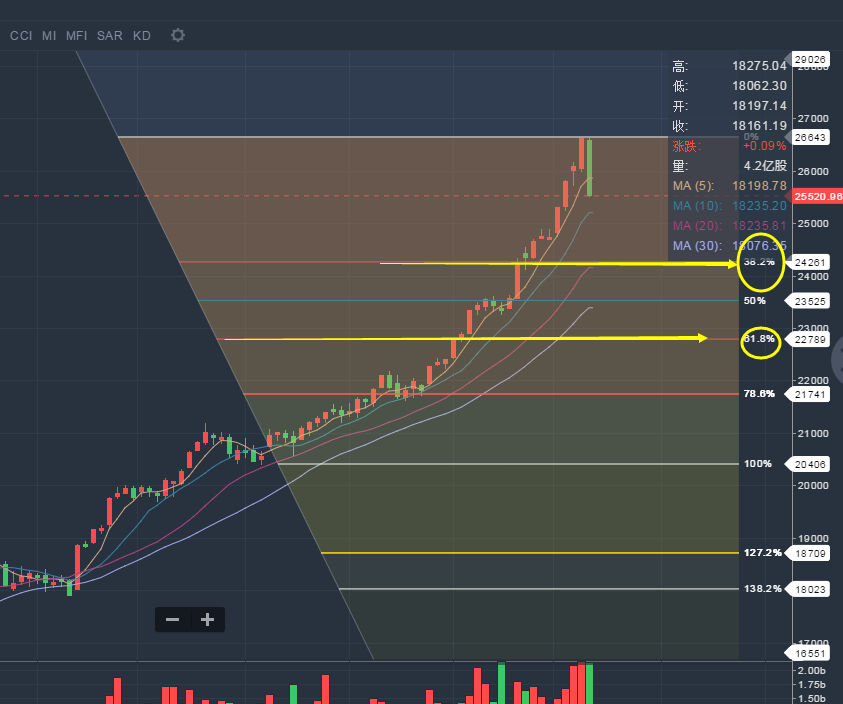Pick the 78.6% Fibonacci label
The width and height of the screenshot is (843, 704).
(759, 394)
